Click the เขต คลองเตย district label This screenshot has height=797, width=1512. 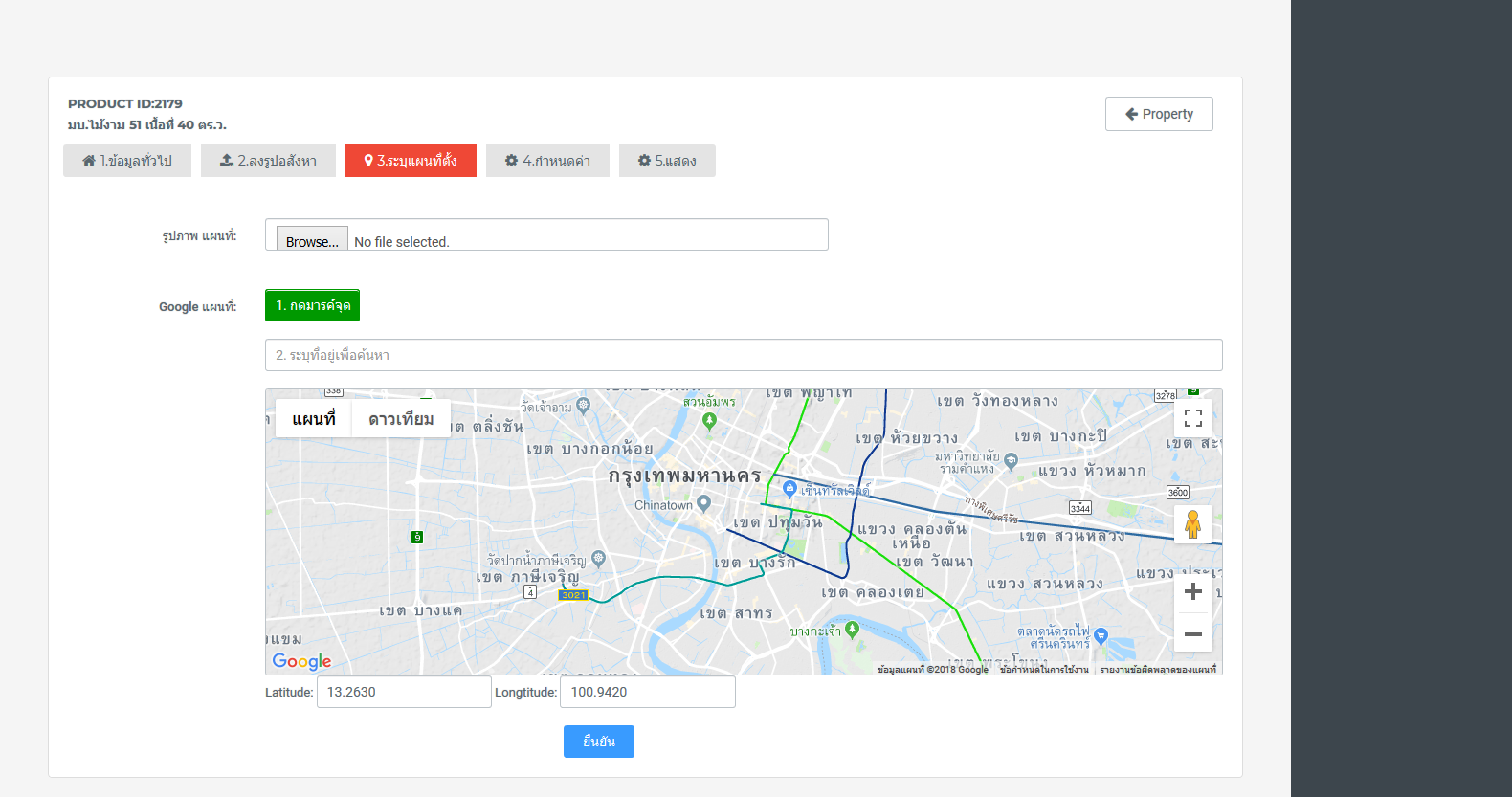coord(873,592)
